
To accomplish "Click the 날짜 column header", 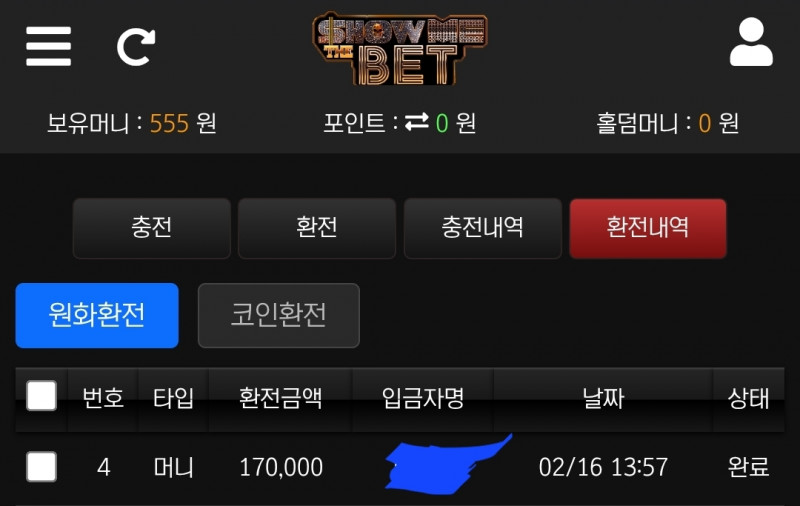I will pos(603,398).
